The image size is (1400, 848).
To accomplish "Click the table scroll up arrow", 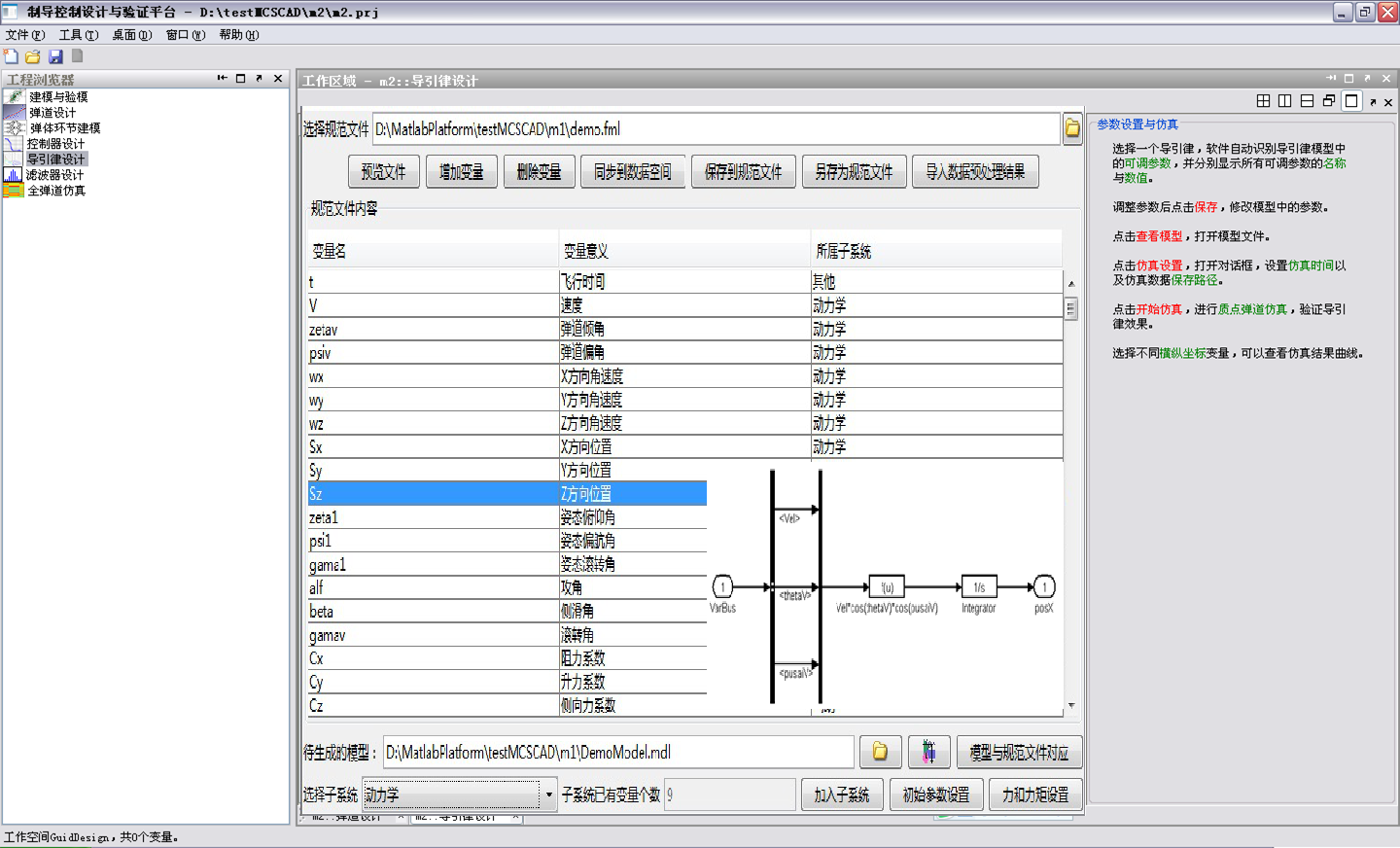I will click(x=1070, y=283).
